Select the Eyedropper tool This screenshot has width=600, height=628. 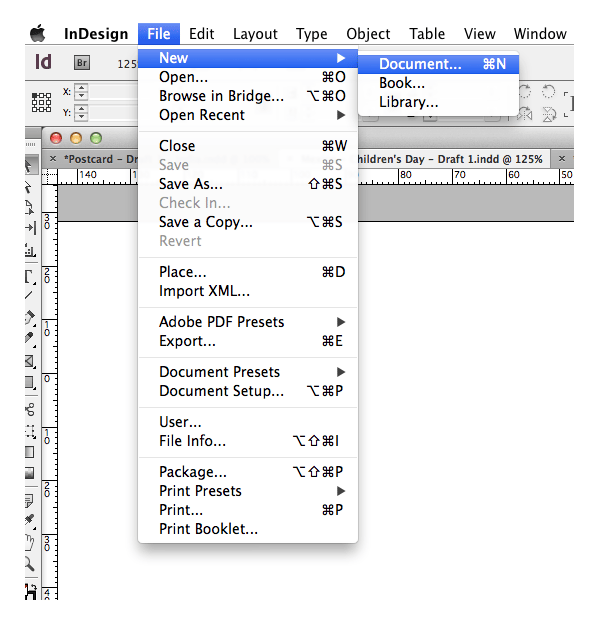click(x=30, y=520)
